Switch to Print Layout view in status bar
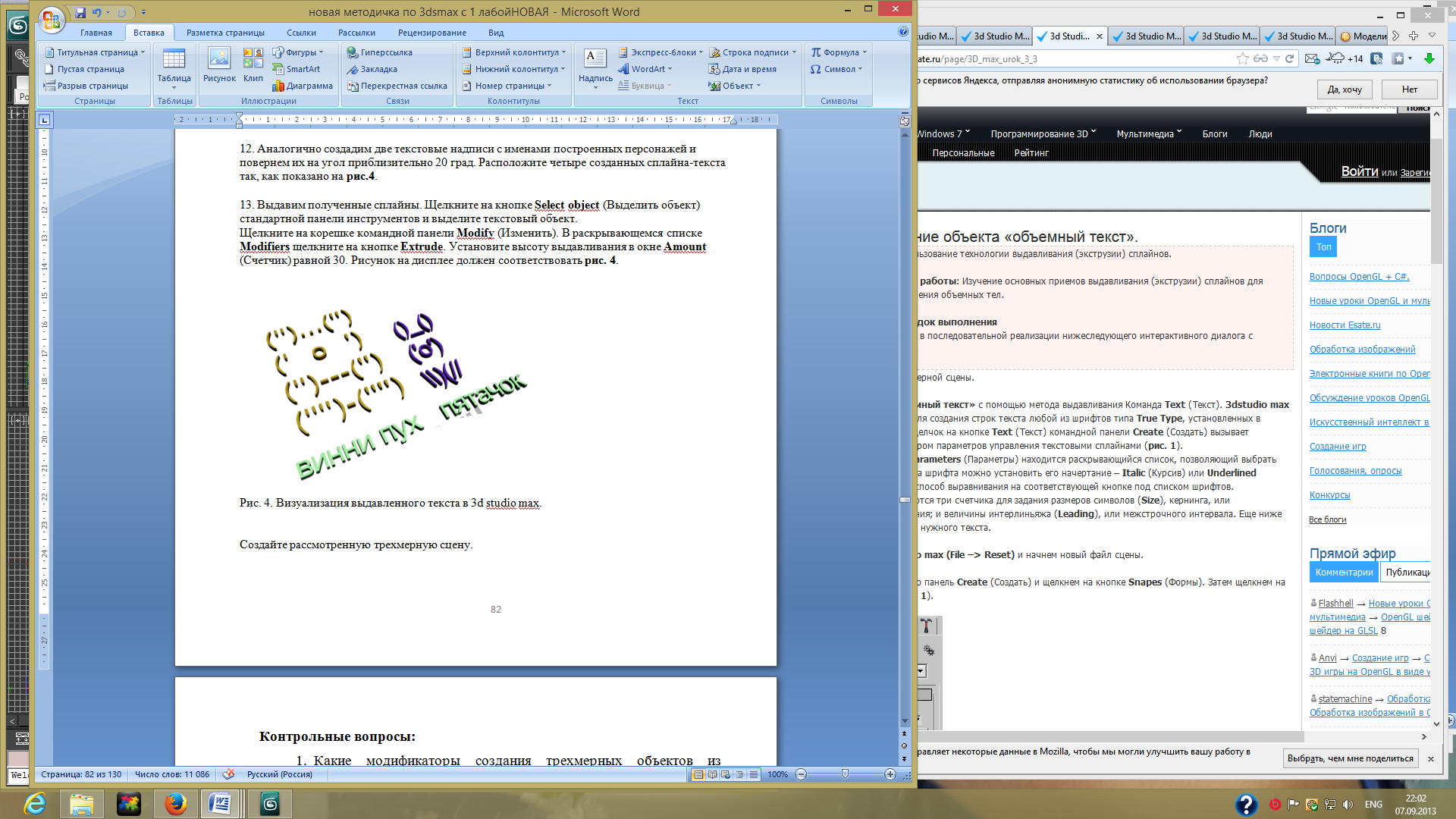Image resolution: width=1456 pixels, height=819 pixels. tap(698, 774)
